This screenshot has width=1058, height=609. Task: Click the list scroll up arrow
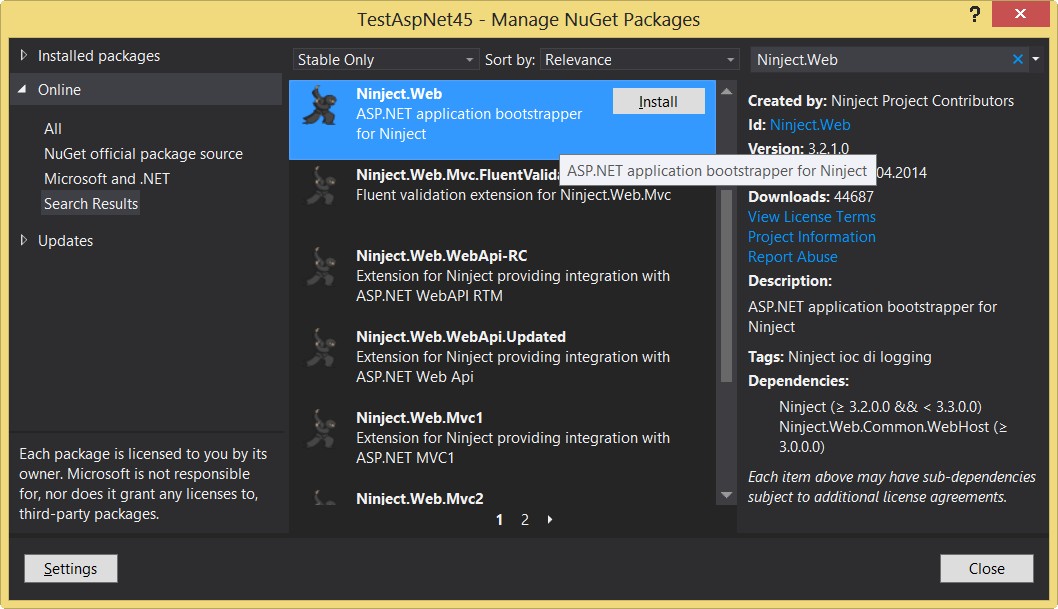tap(726, 91)
